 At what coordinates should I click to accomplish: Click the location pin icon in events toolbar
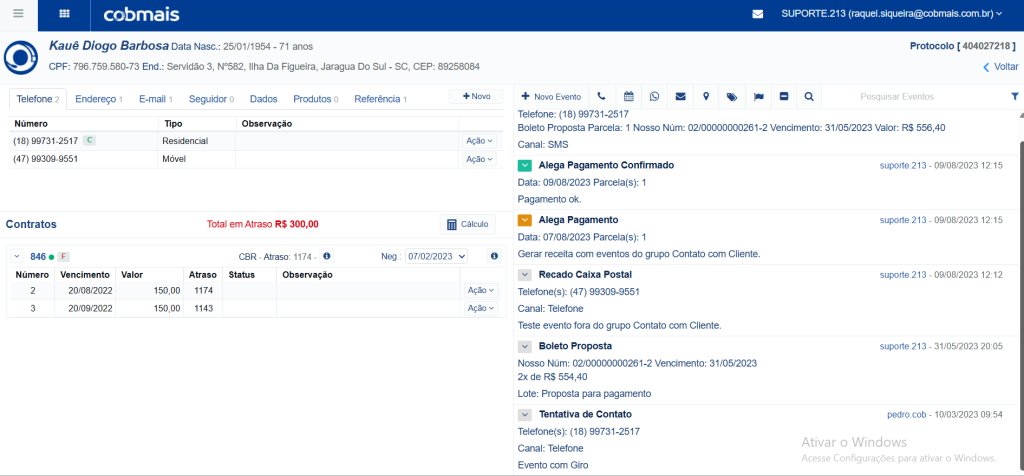tap(706, 97)
